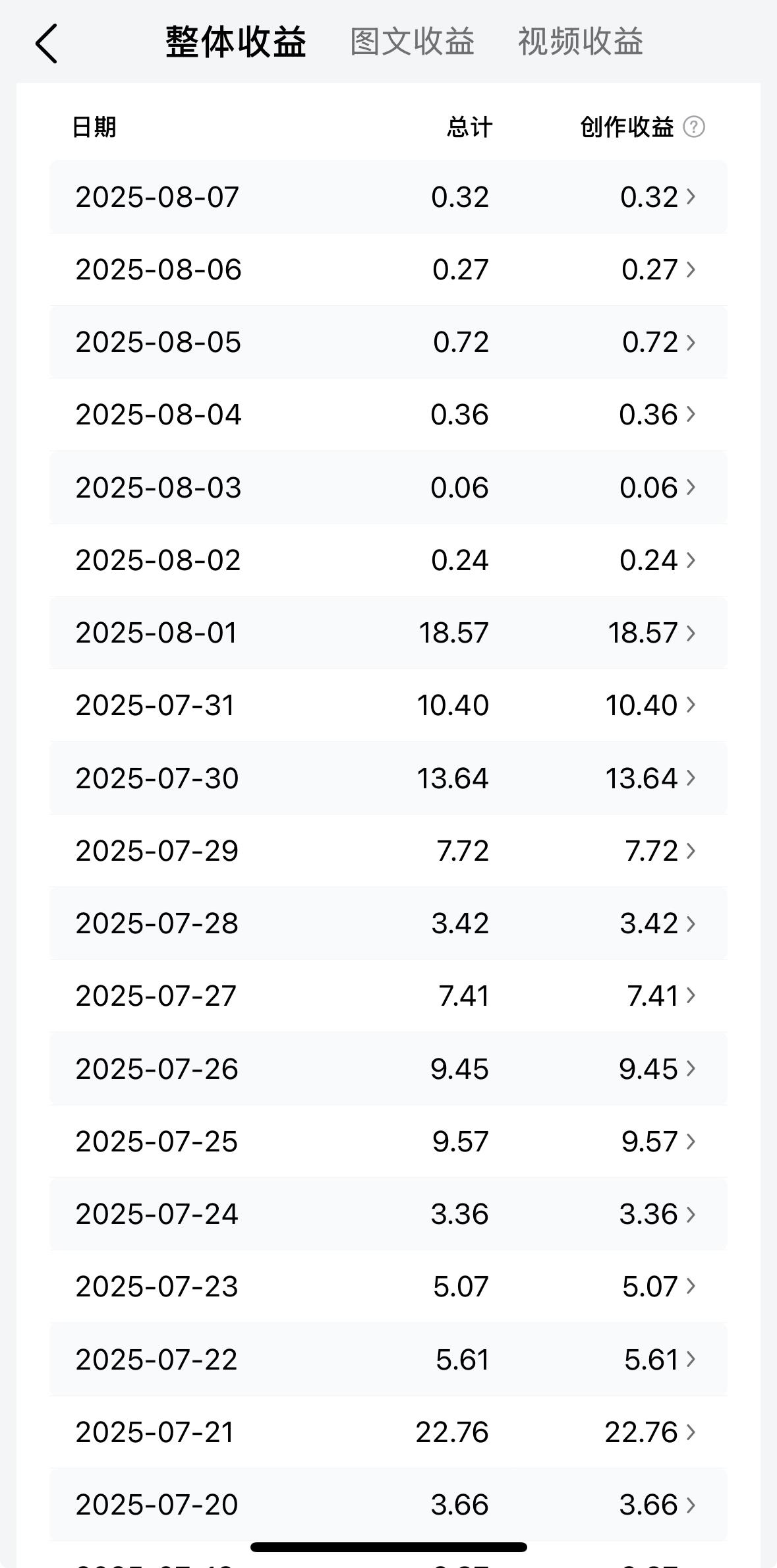Switch to the 视频收益 tab
The width and height of the screenshot is (777, 1568).
coord(580,42)
